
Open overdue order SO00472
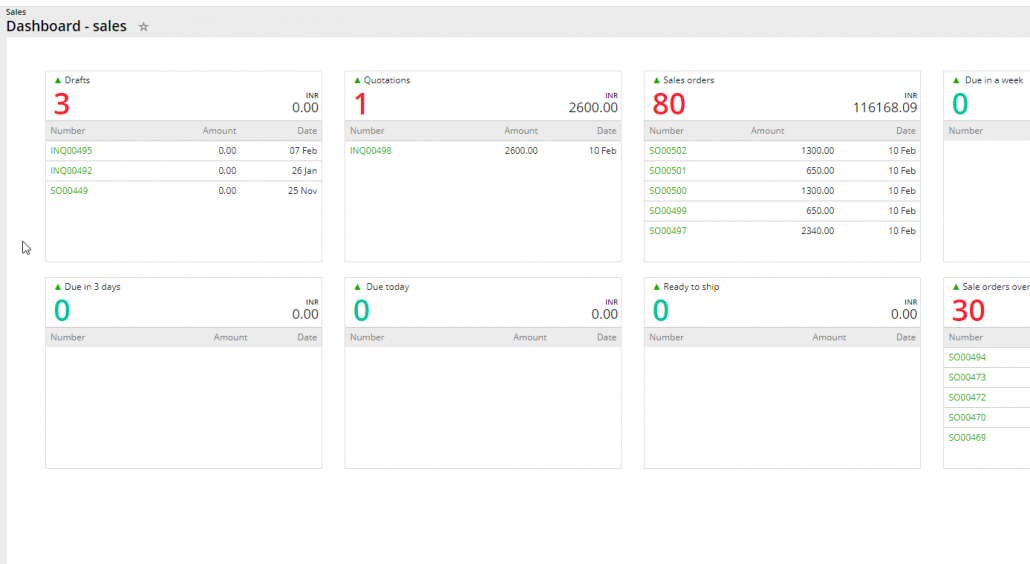[x=968, y=397]
